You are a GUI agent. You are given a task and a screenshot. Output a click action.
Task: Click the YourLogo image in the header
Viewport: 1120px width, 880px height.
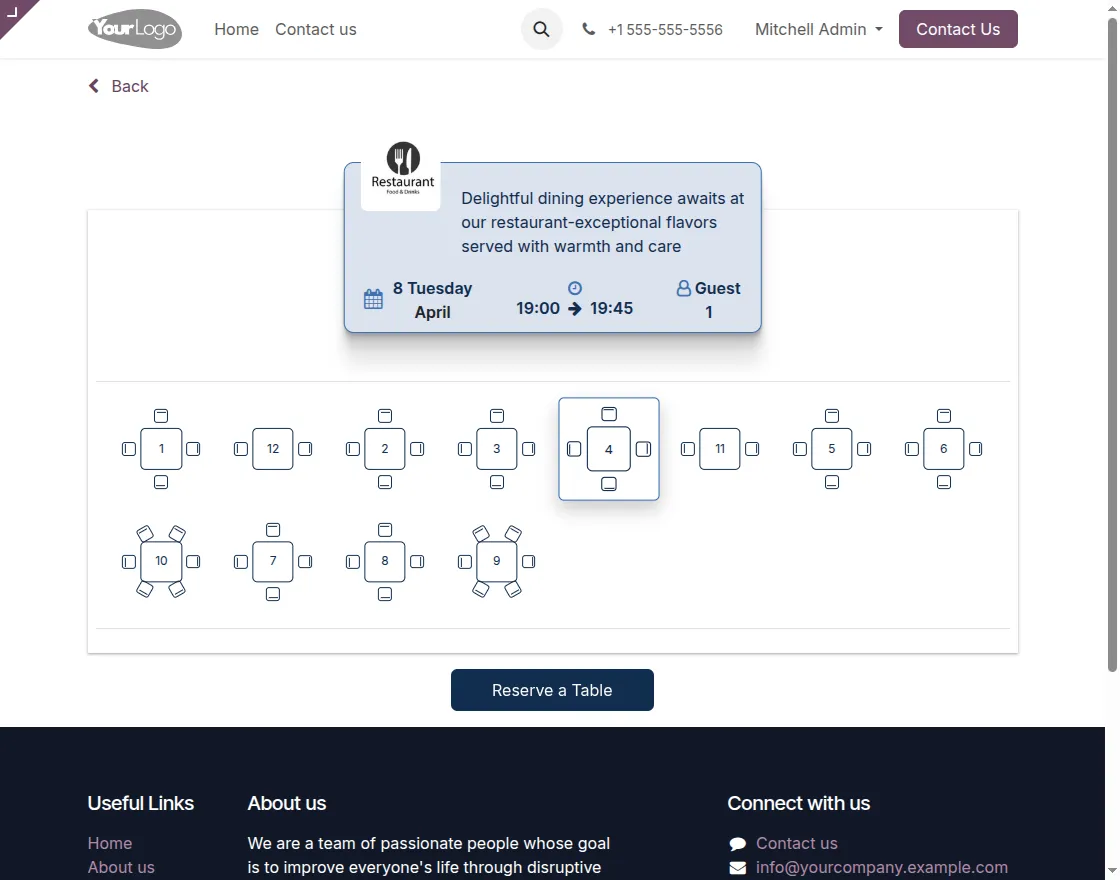click(x=134, y=29)
